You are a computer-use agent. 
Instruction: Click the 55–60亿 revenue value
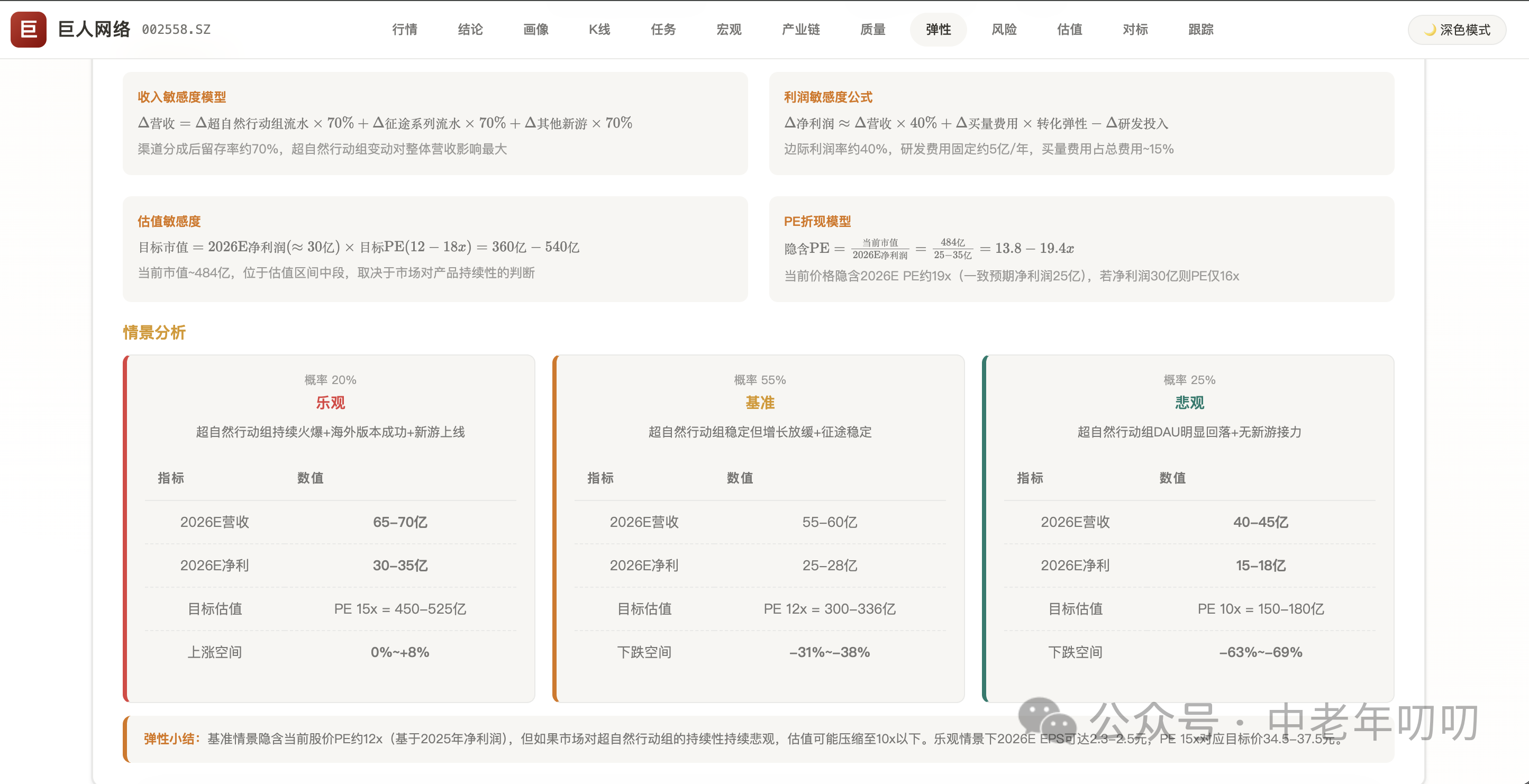(830, 522)
